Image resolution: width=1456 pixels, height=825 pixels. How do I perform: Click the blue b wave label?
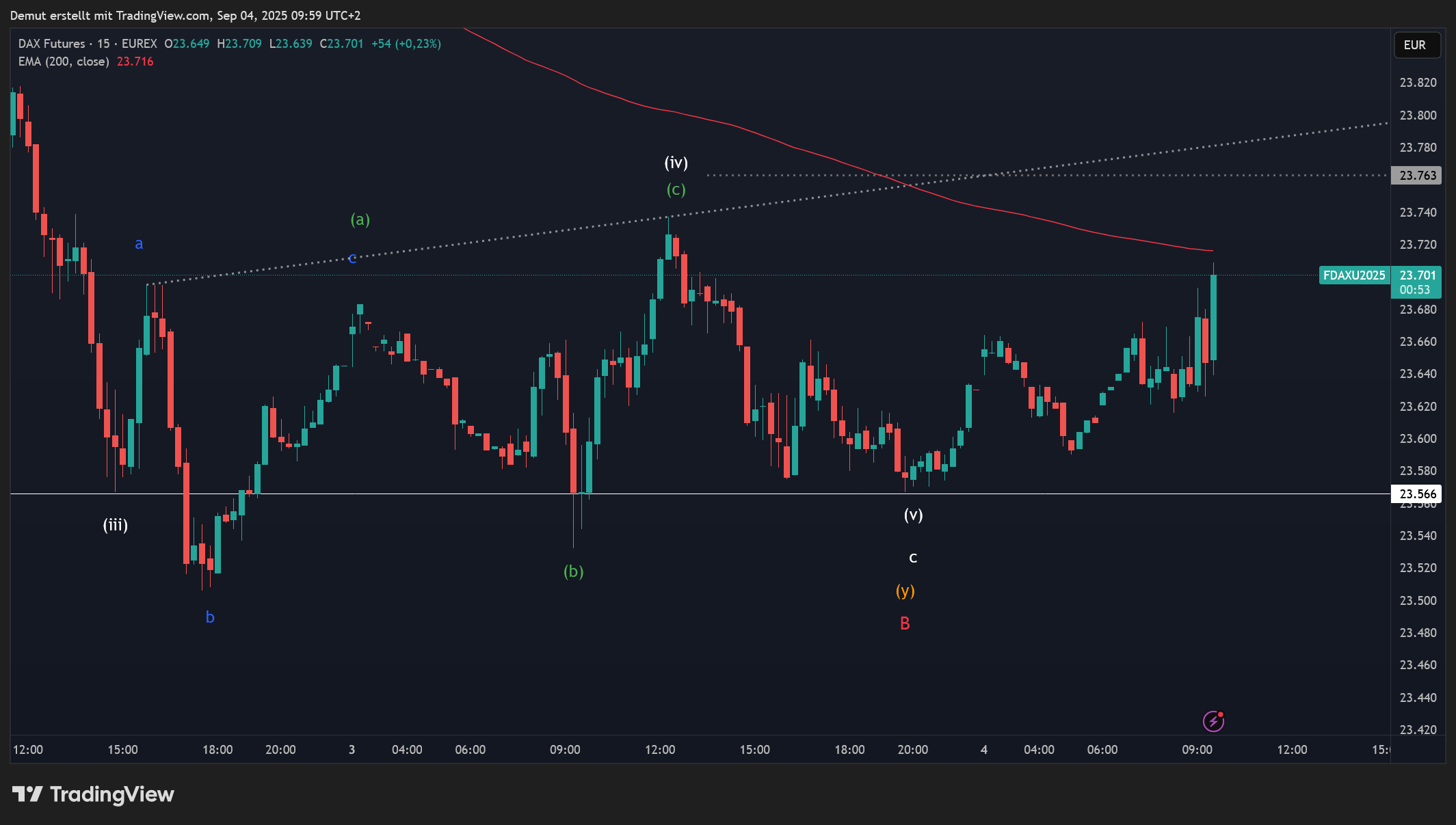[210, 617]
